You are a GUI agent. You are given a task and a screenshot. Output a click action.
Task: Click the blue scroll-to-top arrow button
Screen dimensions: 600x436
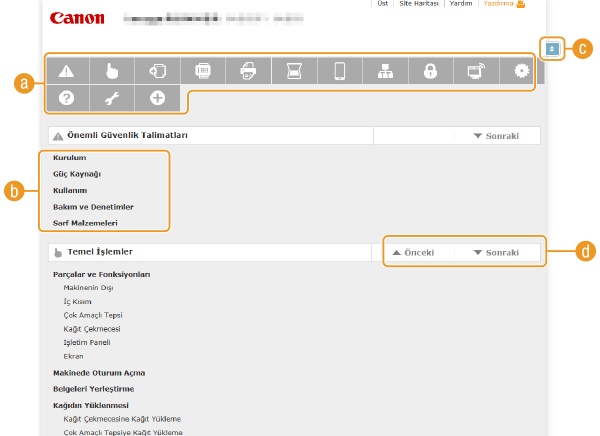point(550,48)
